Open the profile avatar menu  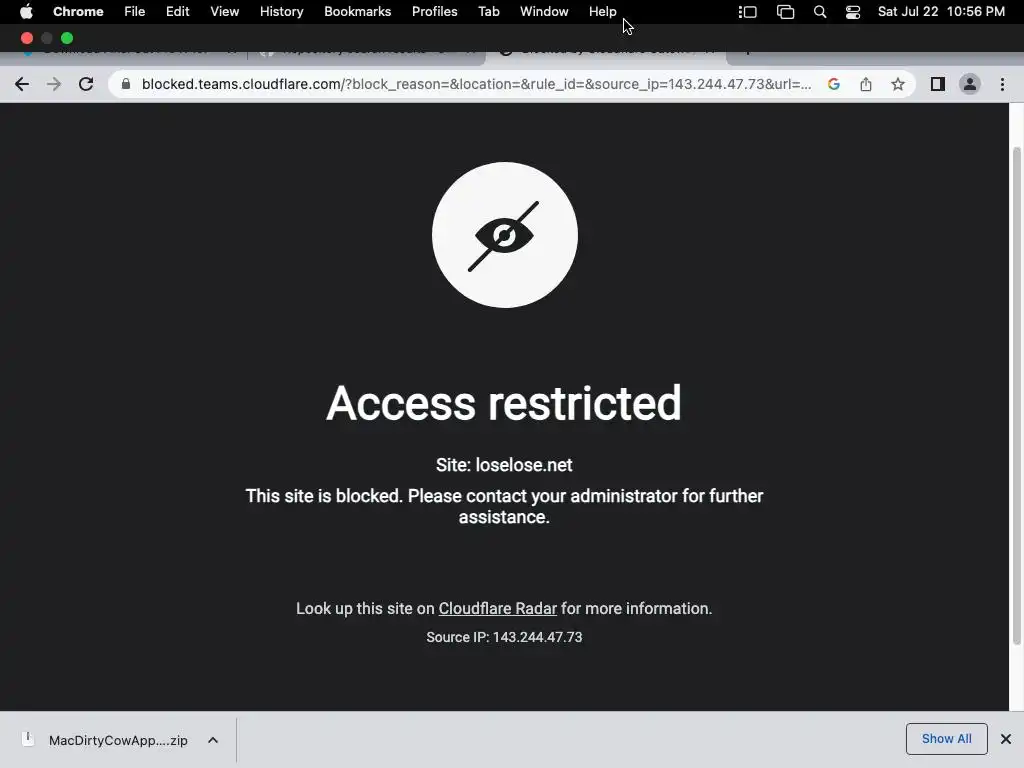970,84
